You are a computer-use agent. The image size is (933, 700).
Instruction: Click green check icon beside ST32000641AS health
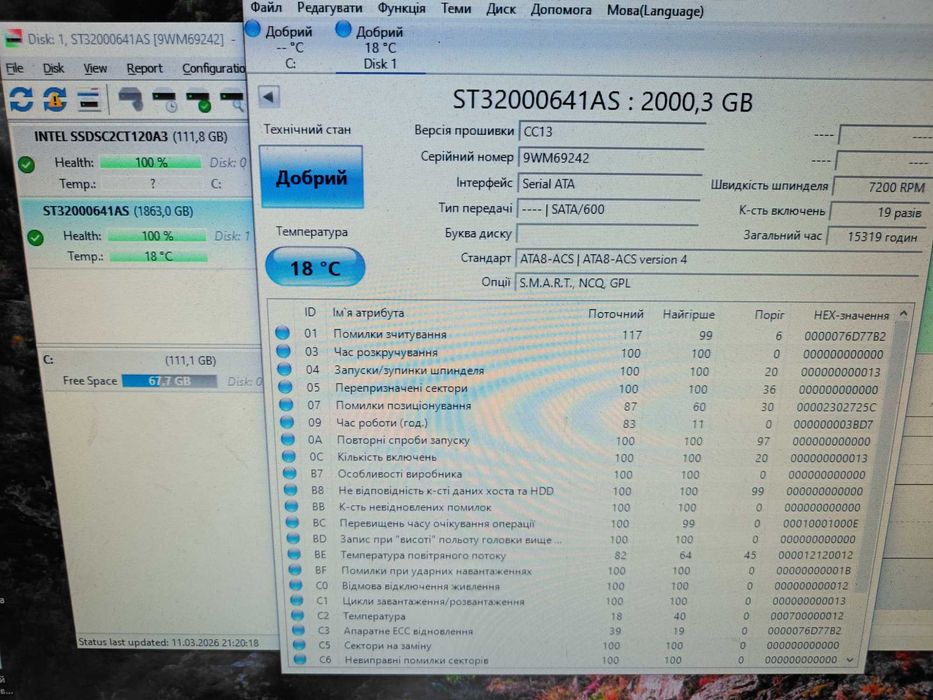click(35, 238)
